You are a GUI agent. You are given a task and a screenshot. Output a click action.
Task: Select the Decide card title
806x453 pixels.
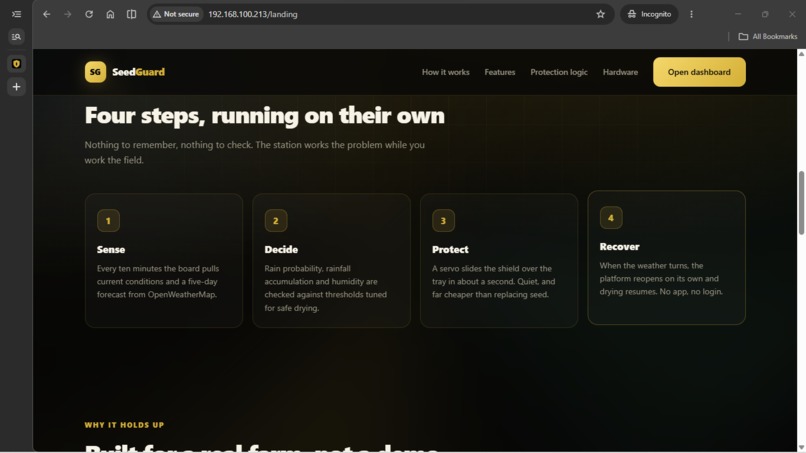[281, 249]
